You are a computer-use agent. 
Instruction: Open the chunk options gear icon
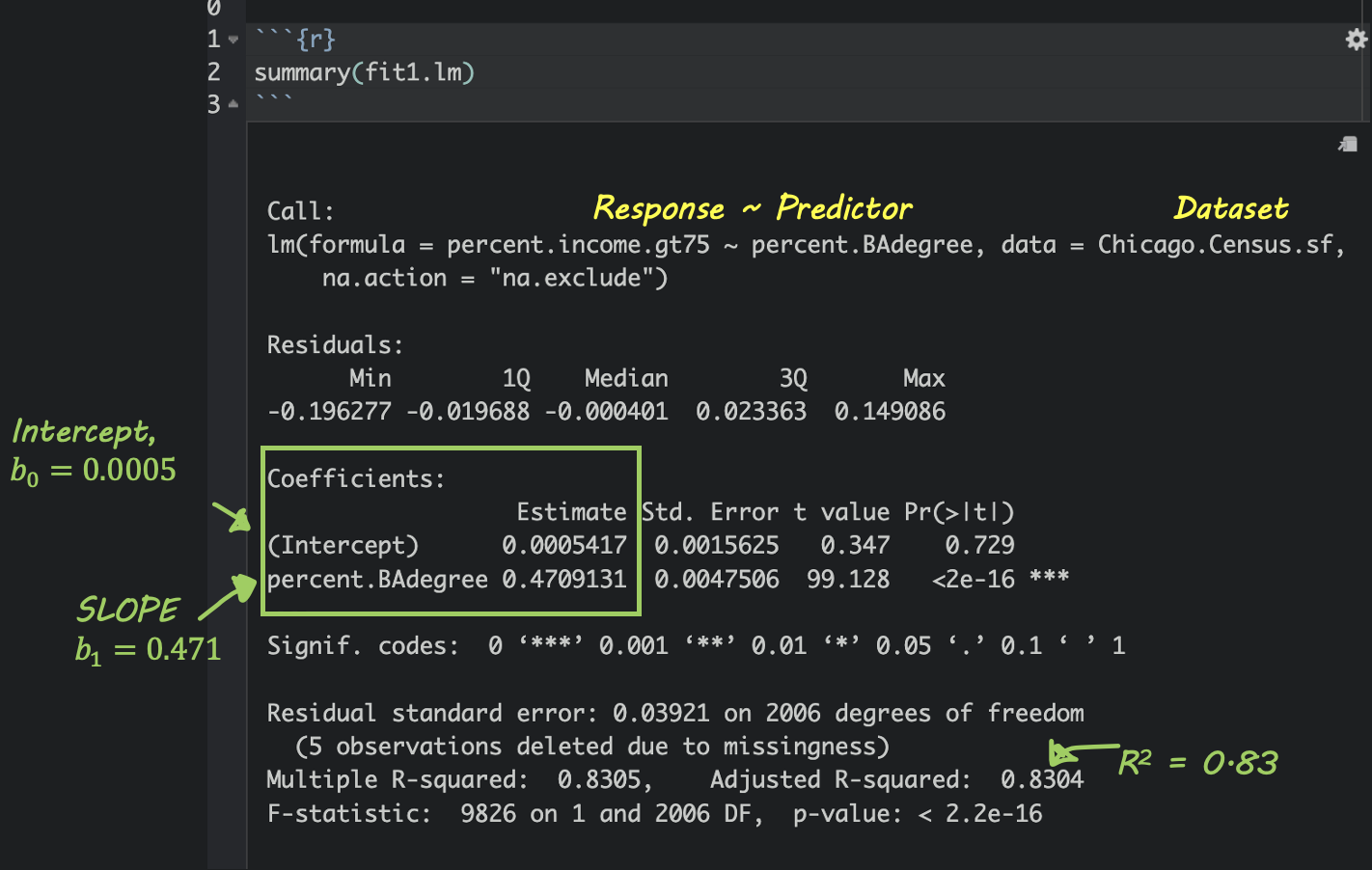1356,40
